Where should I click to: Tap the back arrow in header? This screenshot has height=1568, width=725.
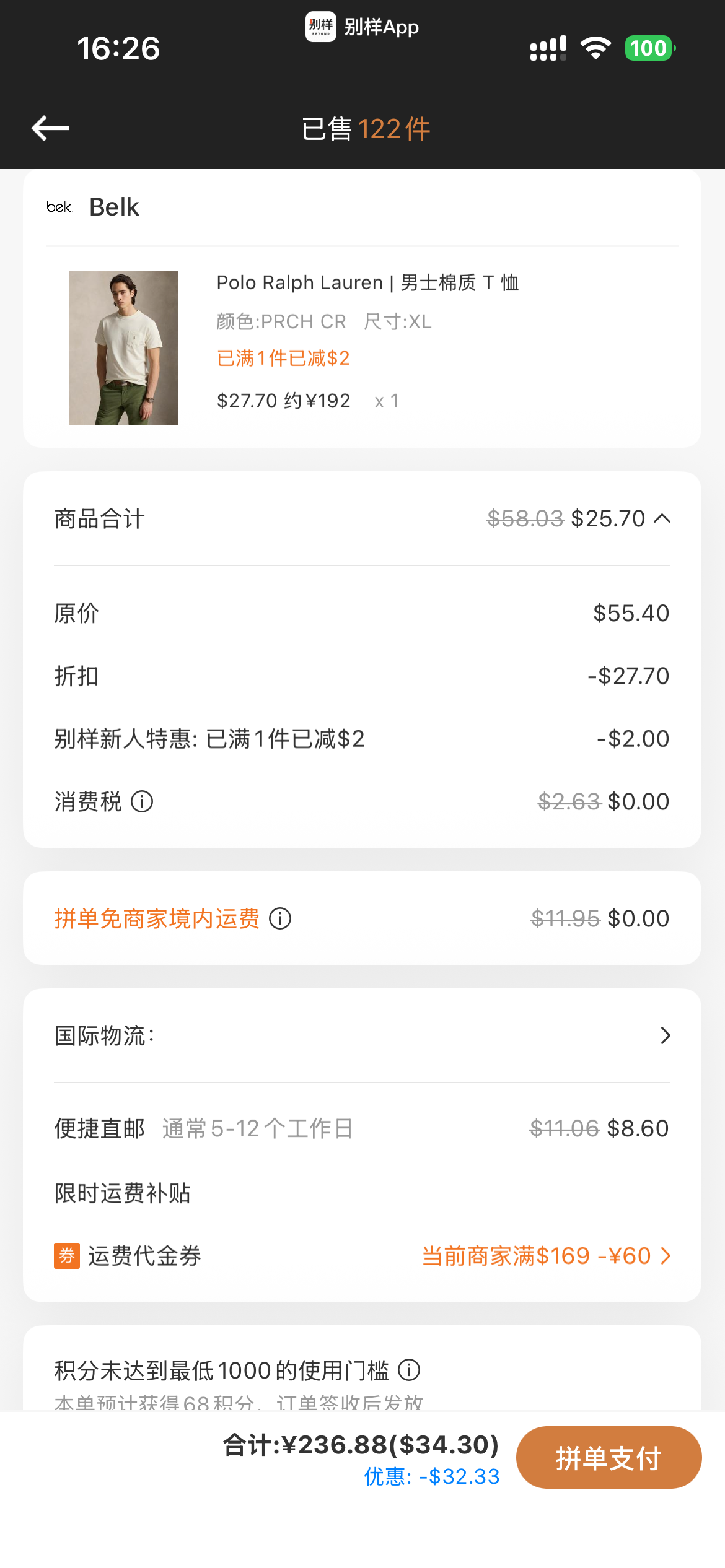pos(50,128)
